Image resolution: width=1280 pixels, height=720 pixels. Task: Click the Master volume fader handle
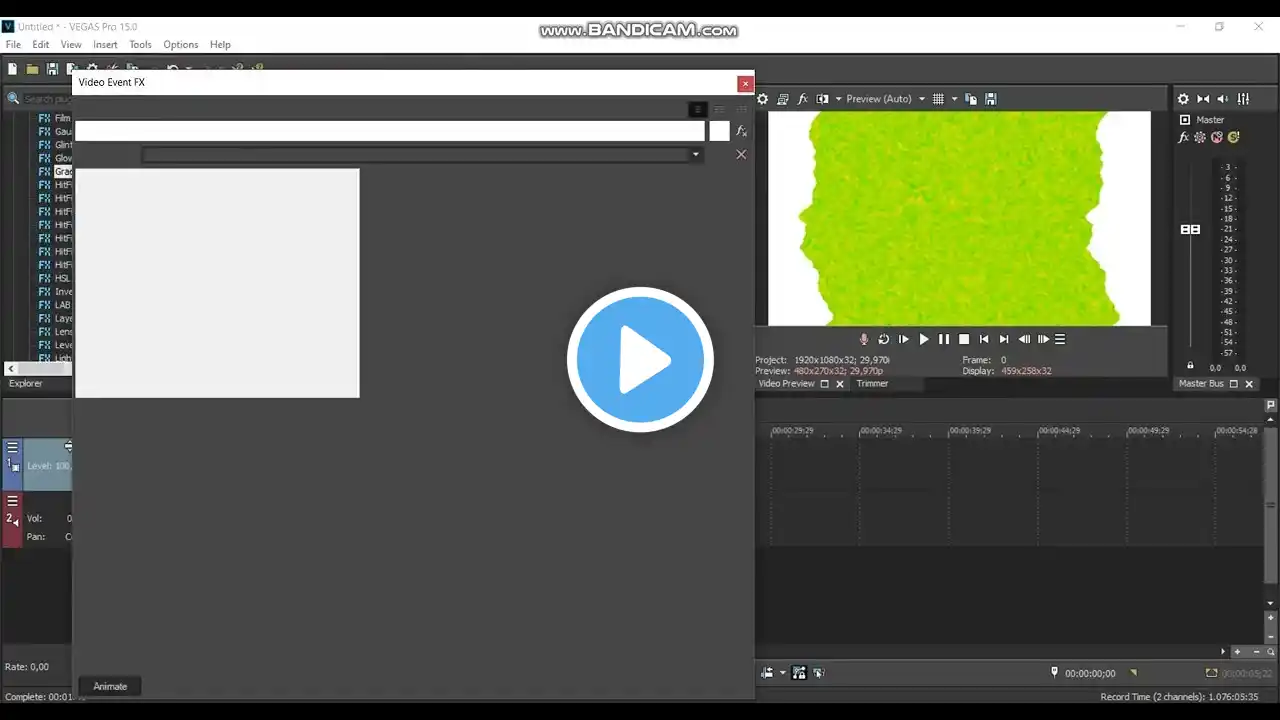pyautogui.click(x=1190, y=229)
